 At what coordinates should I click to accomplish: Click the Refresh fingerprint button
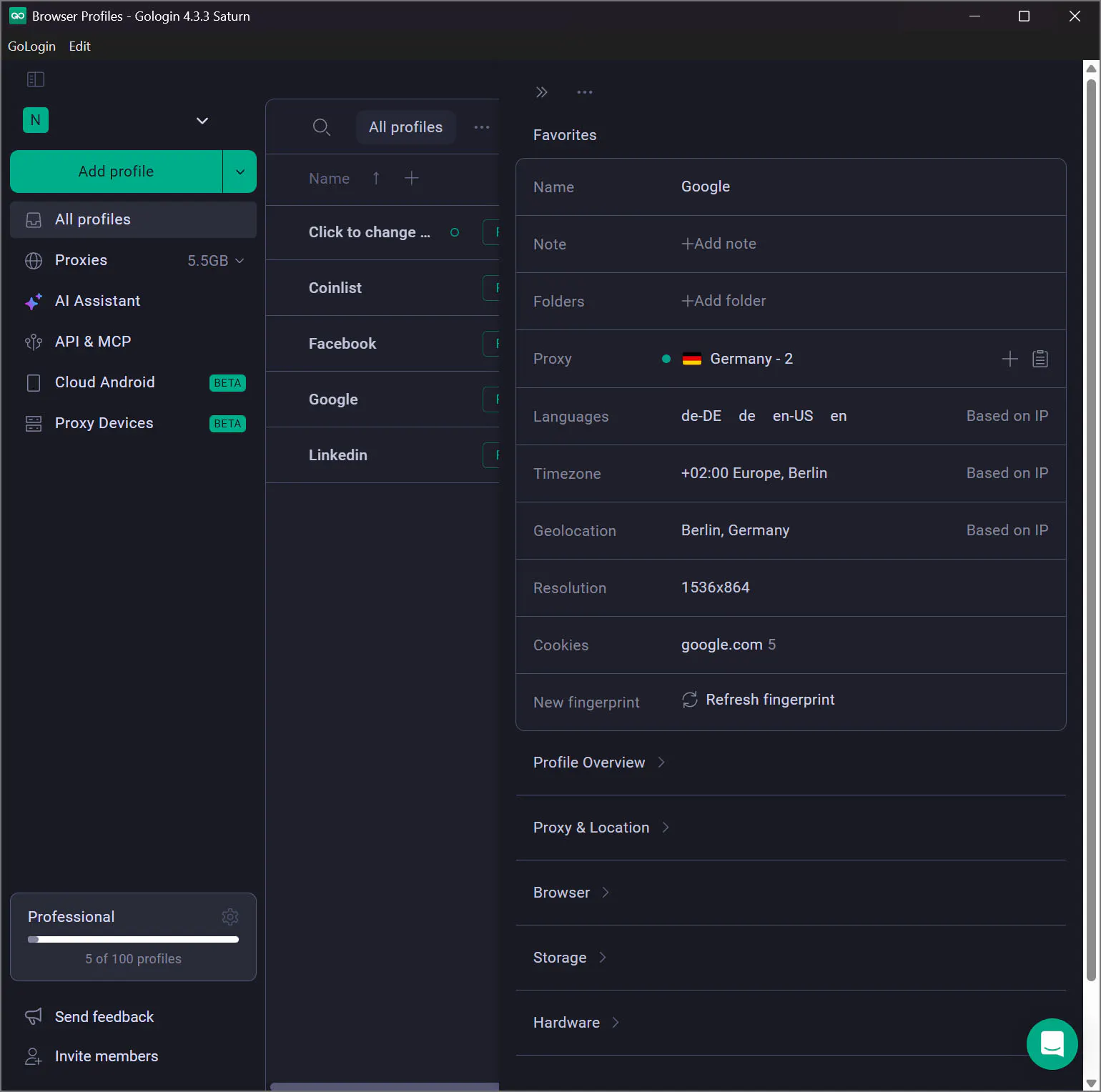(758, 700)
